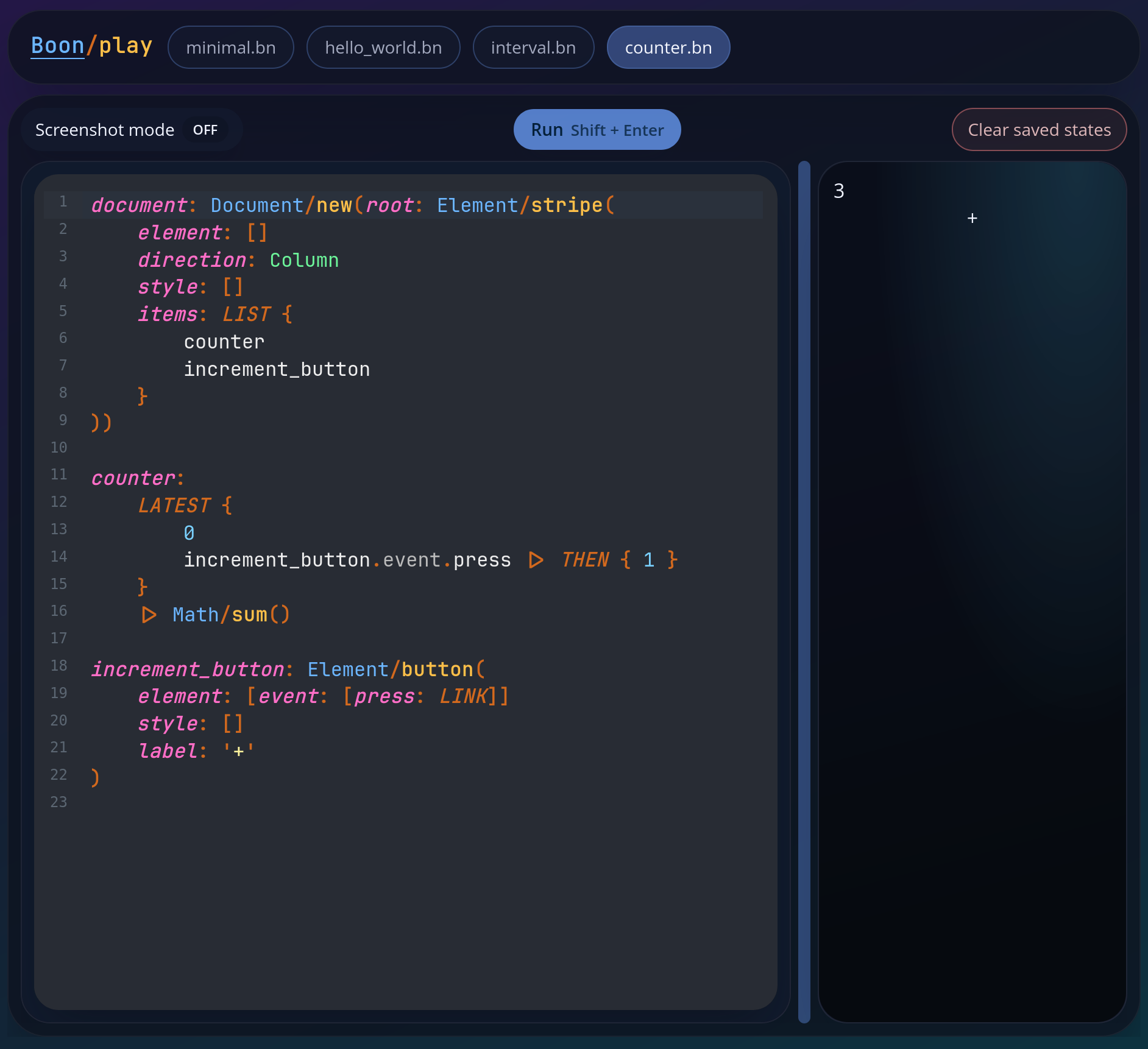Screen dimensions: 1148x1049
Task: Click the closing brace on line 15
Action: tap(143, 587)
